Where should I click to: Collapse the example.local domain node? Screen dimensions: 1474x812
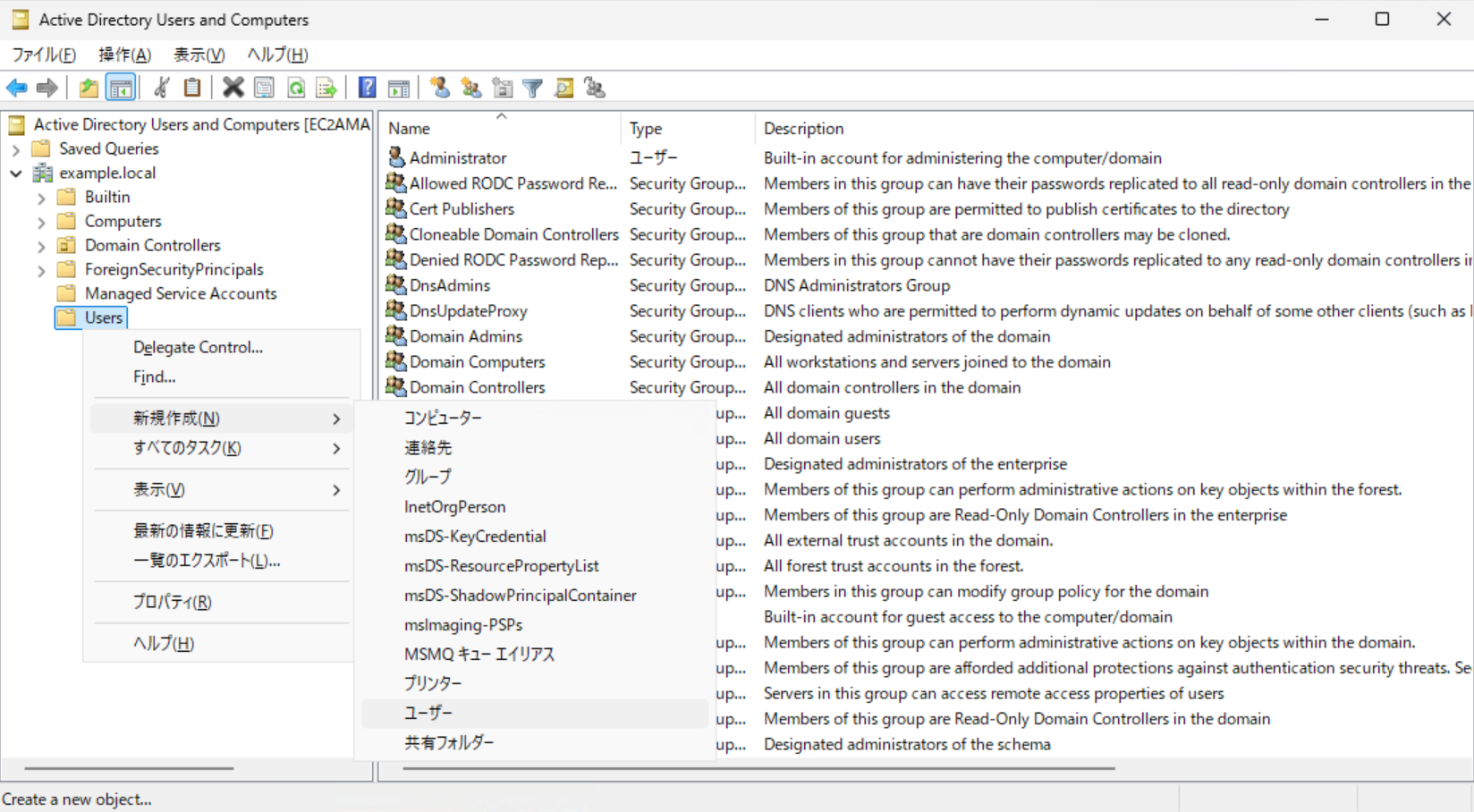pyautogui.click(x=16, y=173)
